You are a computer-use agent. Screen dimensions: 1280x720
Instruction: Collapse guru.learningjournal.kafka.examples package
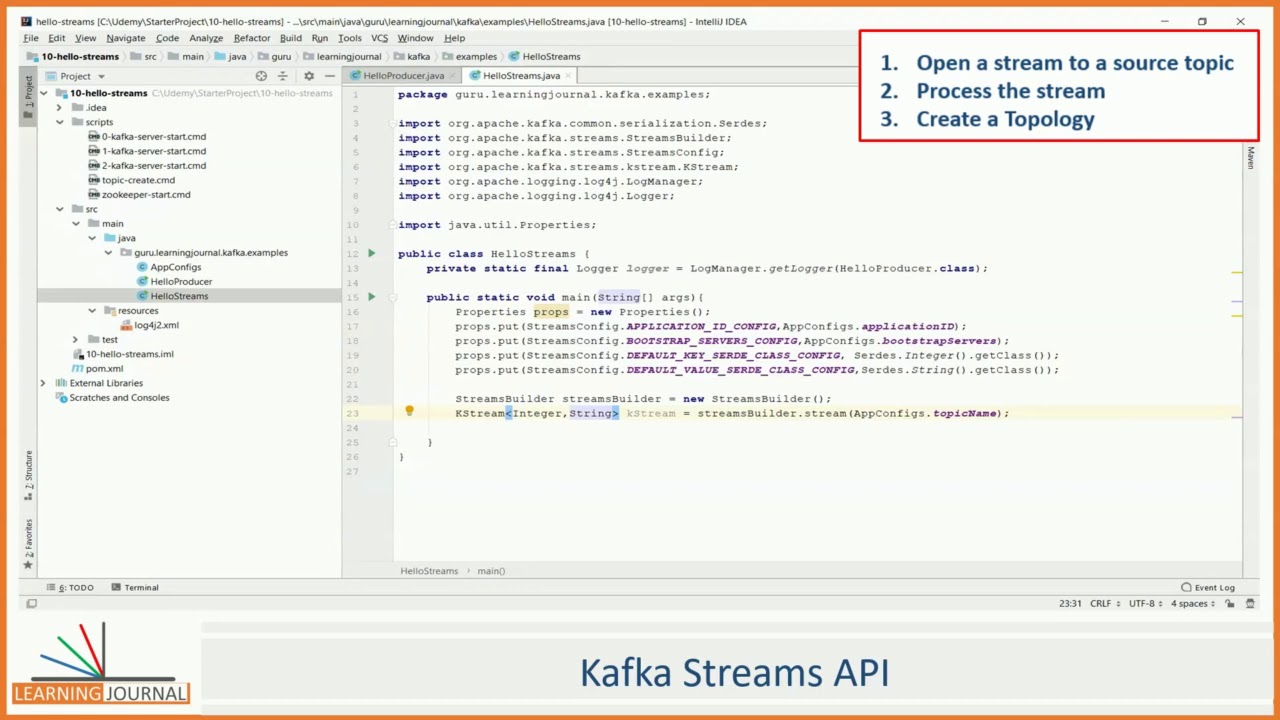click(108, 253)
